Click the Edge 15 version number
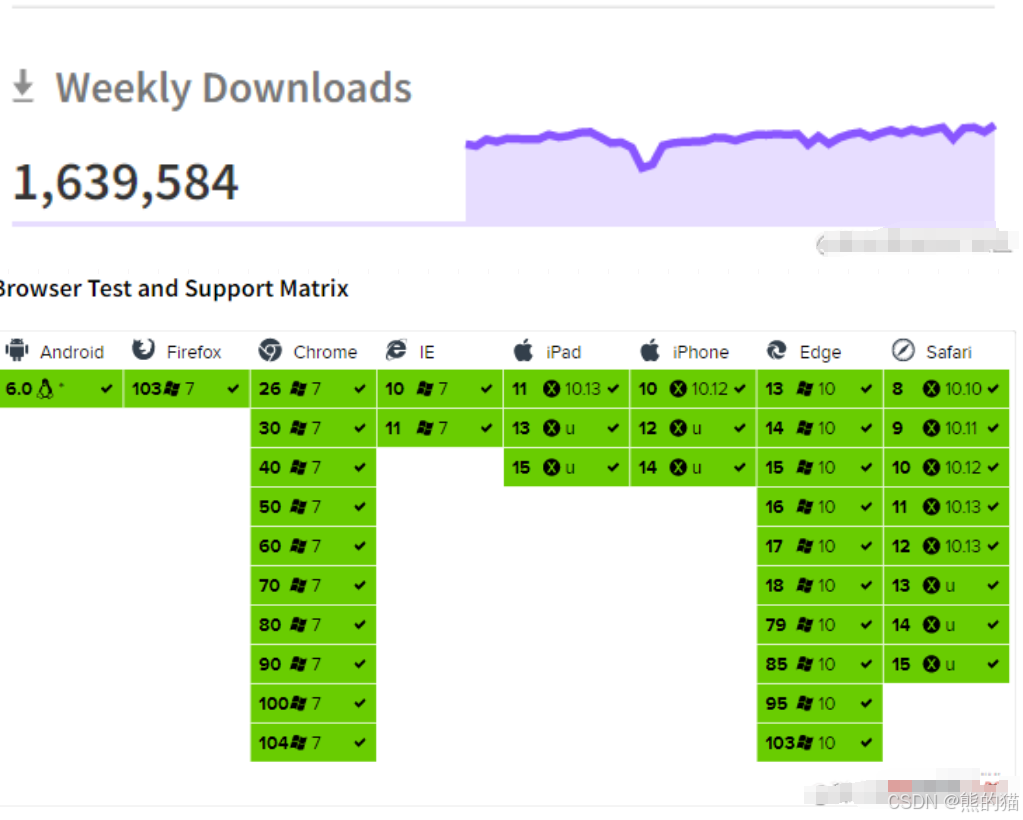 (774, 468)
